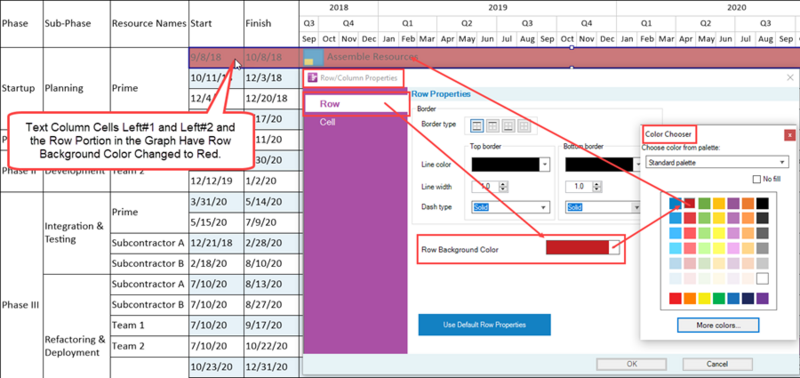Viewport: 800px width, 378px height.
Task: Click the Team 1 resource cell
Action: (149, 325)
